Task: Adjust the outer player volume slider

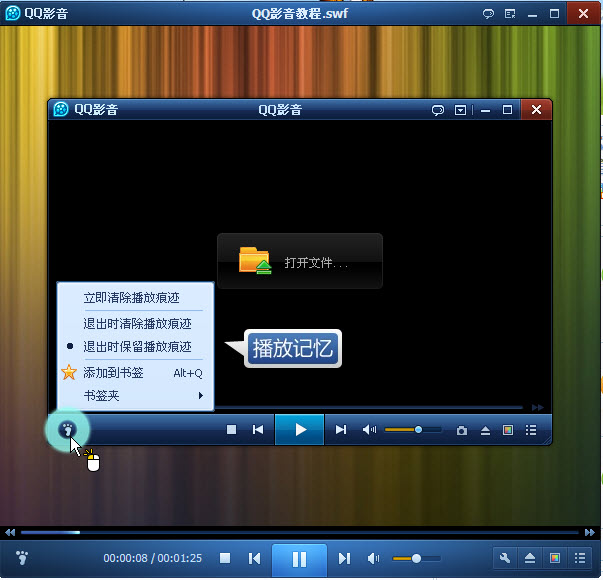Action: point(416,558)
